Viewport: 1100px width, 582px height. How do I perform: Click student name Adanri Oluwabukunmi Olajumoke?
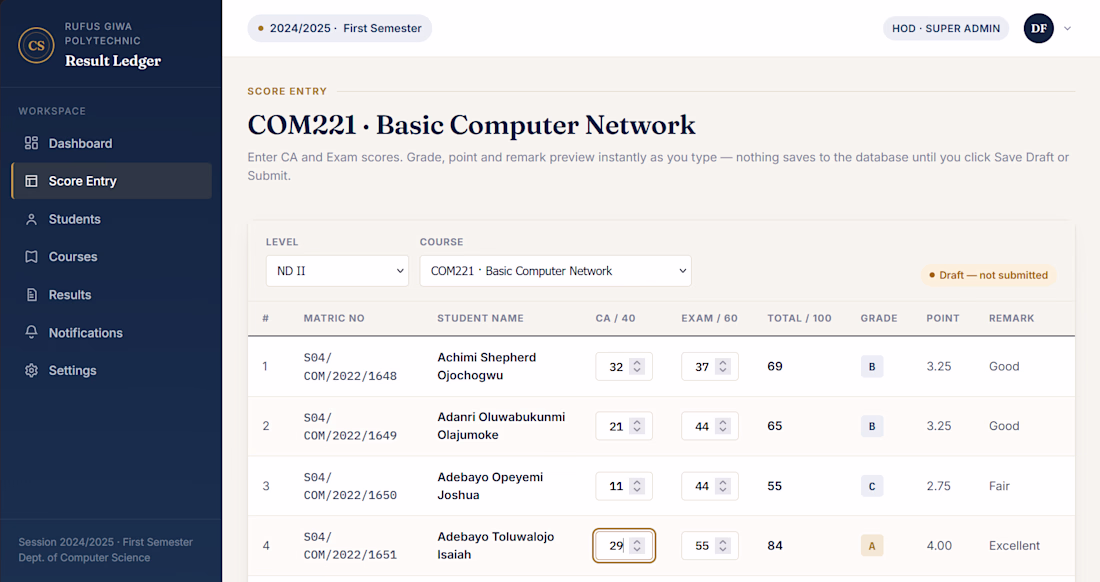coord(501,426)
